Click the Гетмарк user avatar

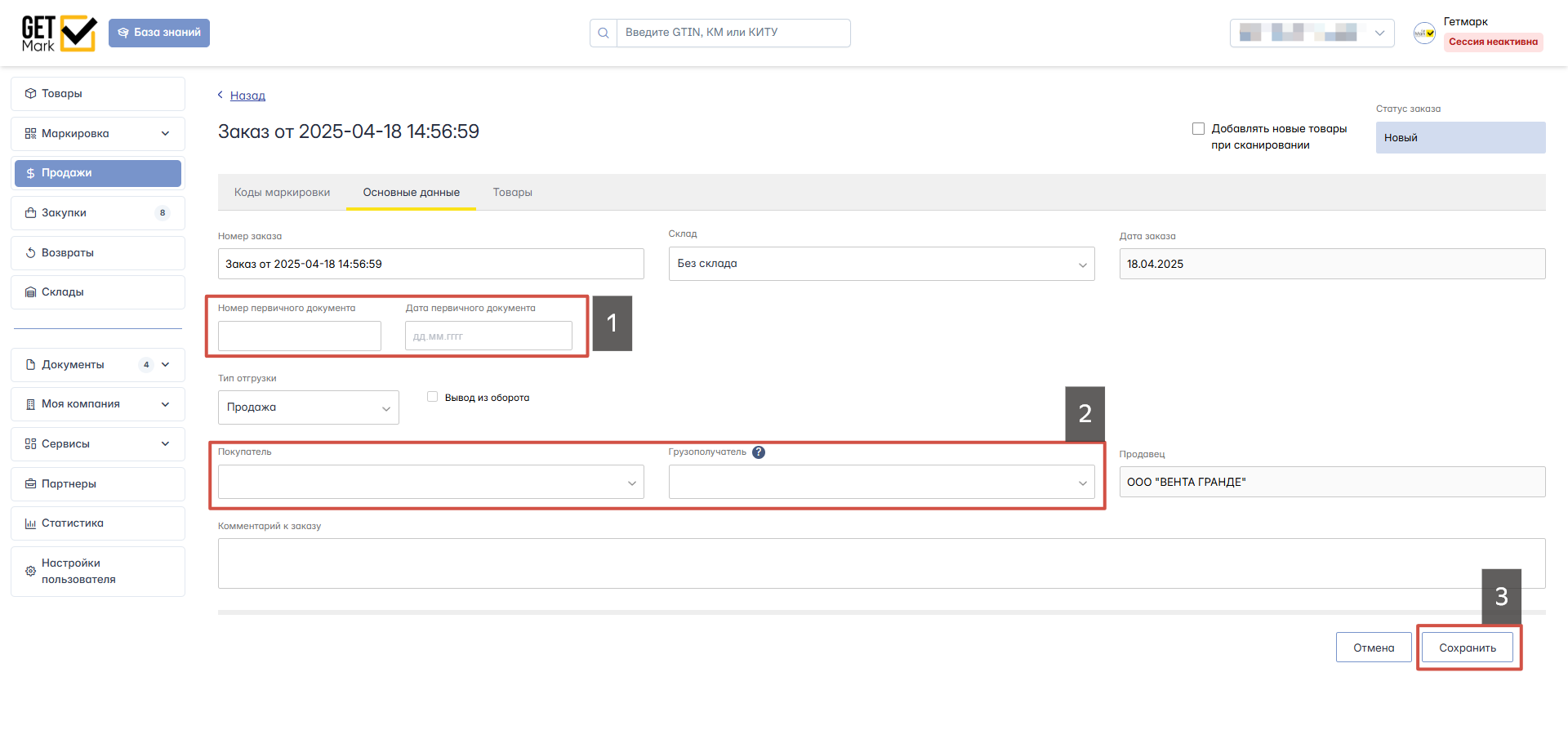[x=1425, y=33]
